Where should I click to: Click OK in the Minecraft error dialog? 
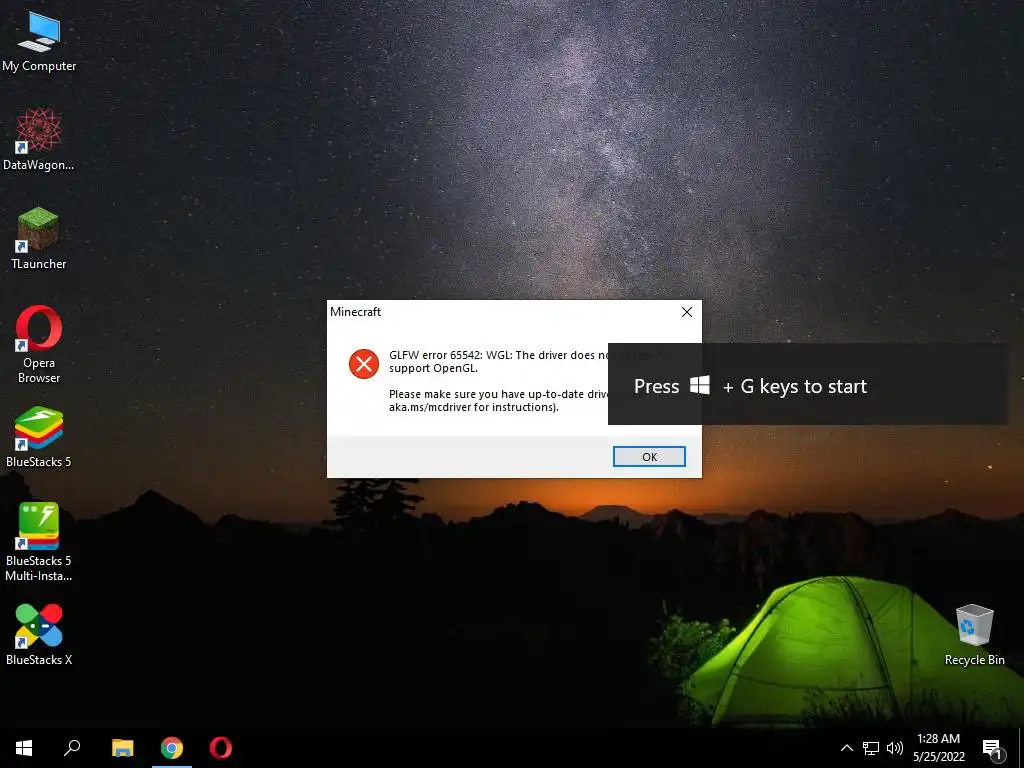649,456
